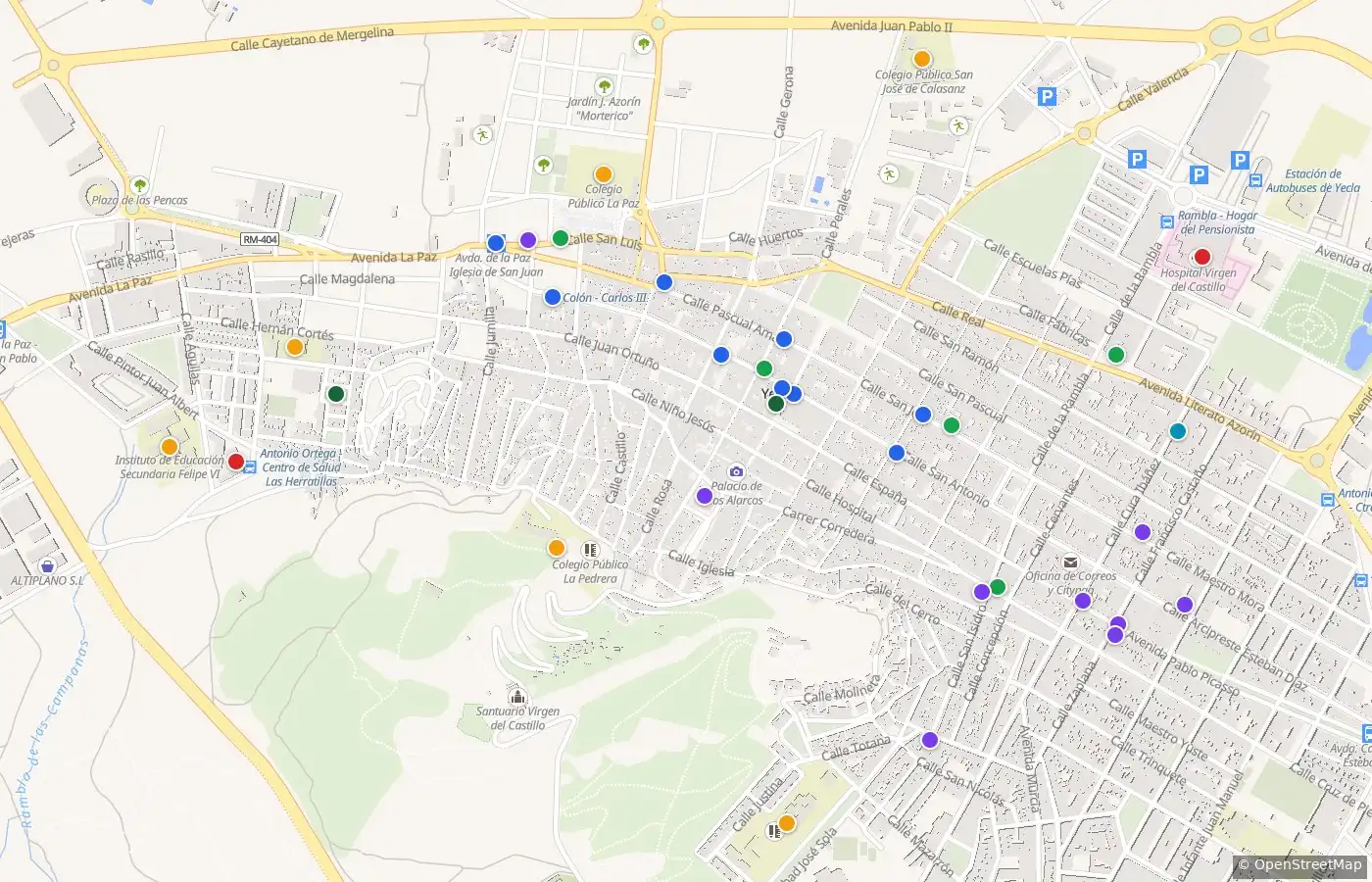Image resolution: width=1372 pixels, height=882 pixels.
Task: Select the Calle Niño Jesús label
Action: (673, 410)
